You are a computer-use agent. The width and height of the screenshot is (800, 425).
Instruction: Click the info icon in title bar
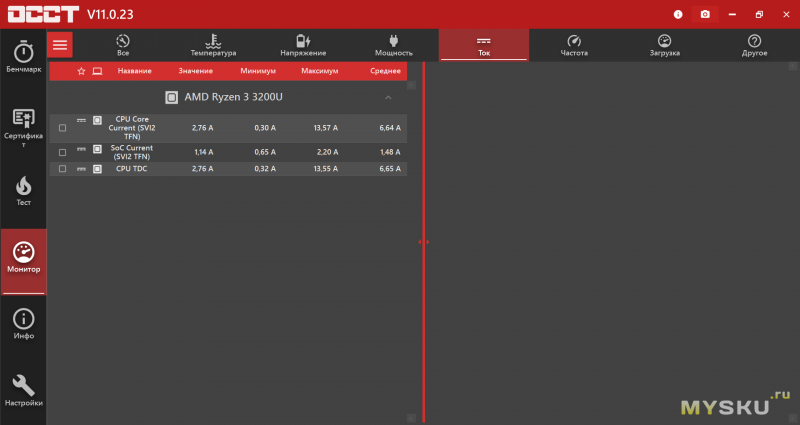click(678, 14)
